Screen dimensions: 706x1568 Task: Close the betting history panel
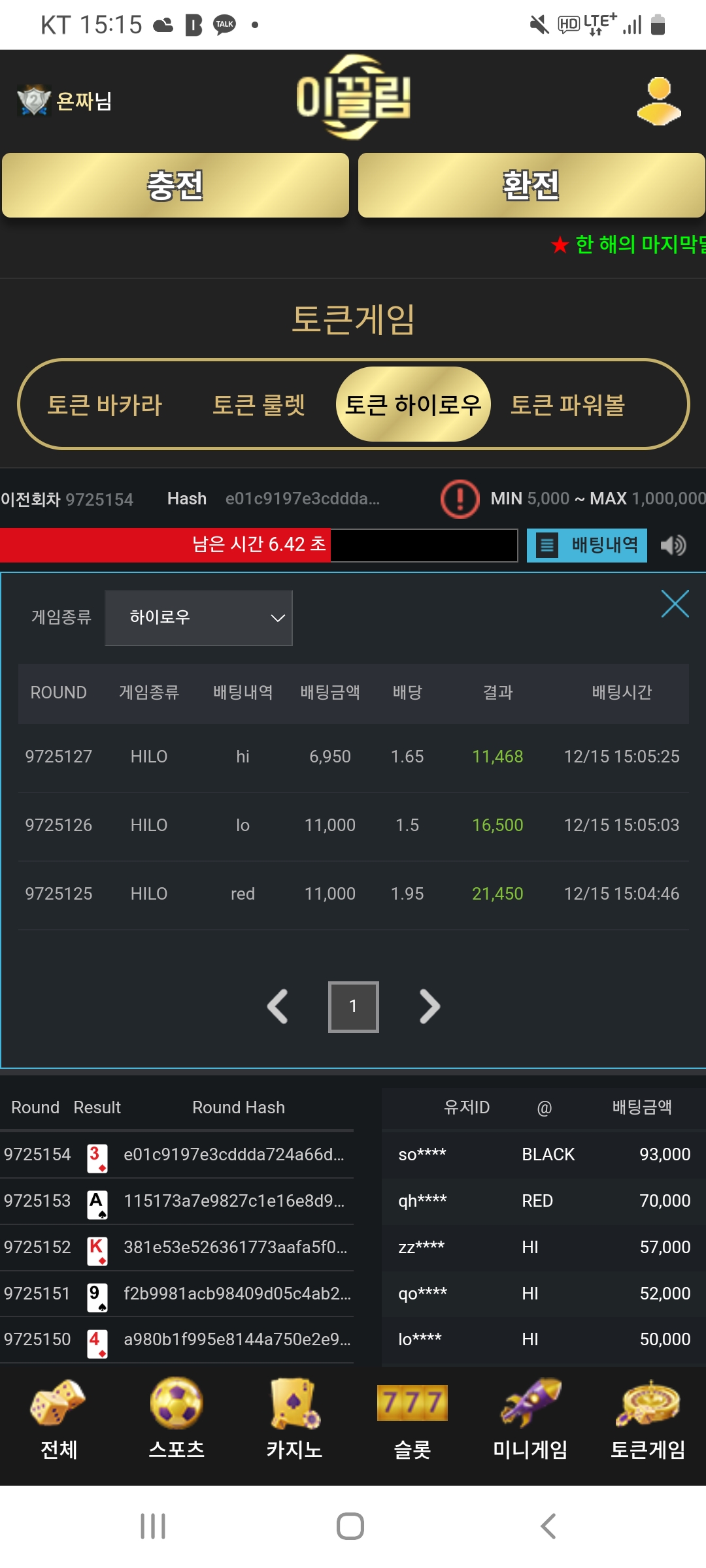(x=675, y=604)
